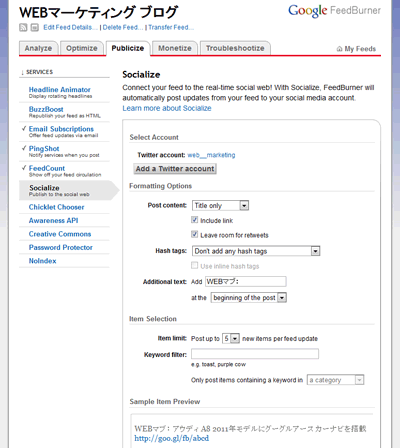Screen dimensions: 400x448
Task: Open PingShot service
Action: point(44,149)
